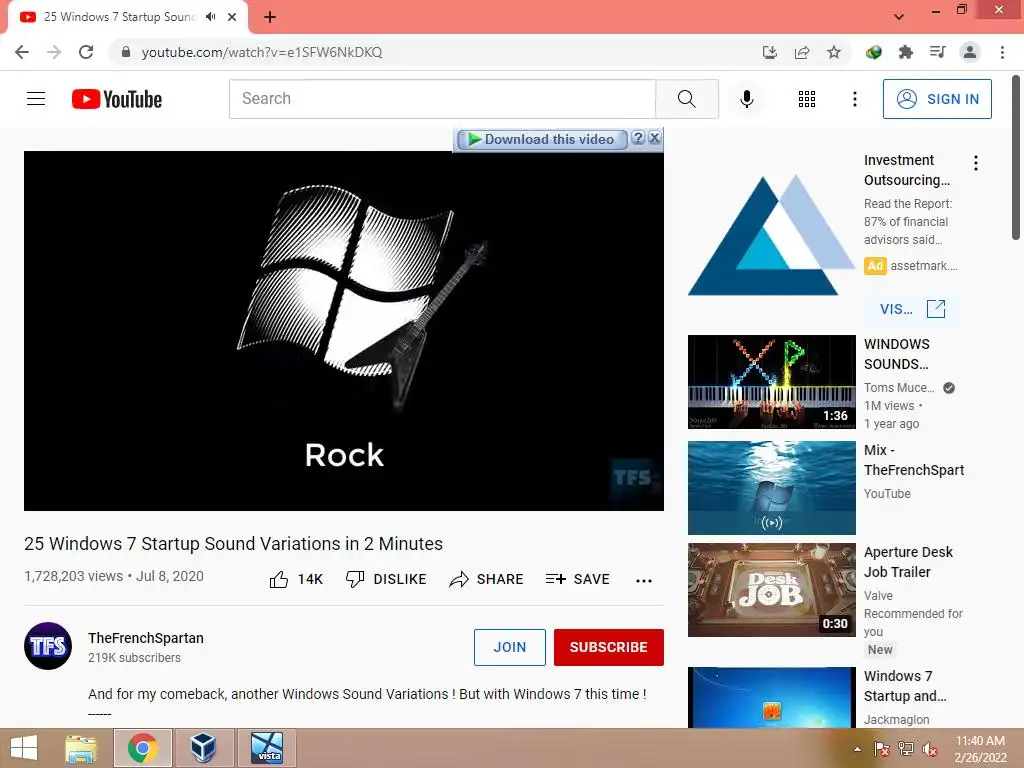The image size is (1024, 768).
Task: Click Chrome icon in taskbar
Action: 143,748
